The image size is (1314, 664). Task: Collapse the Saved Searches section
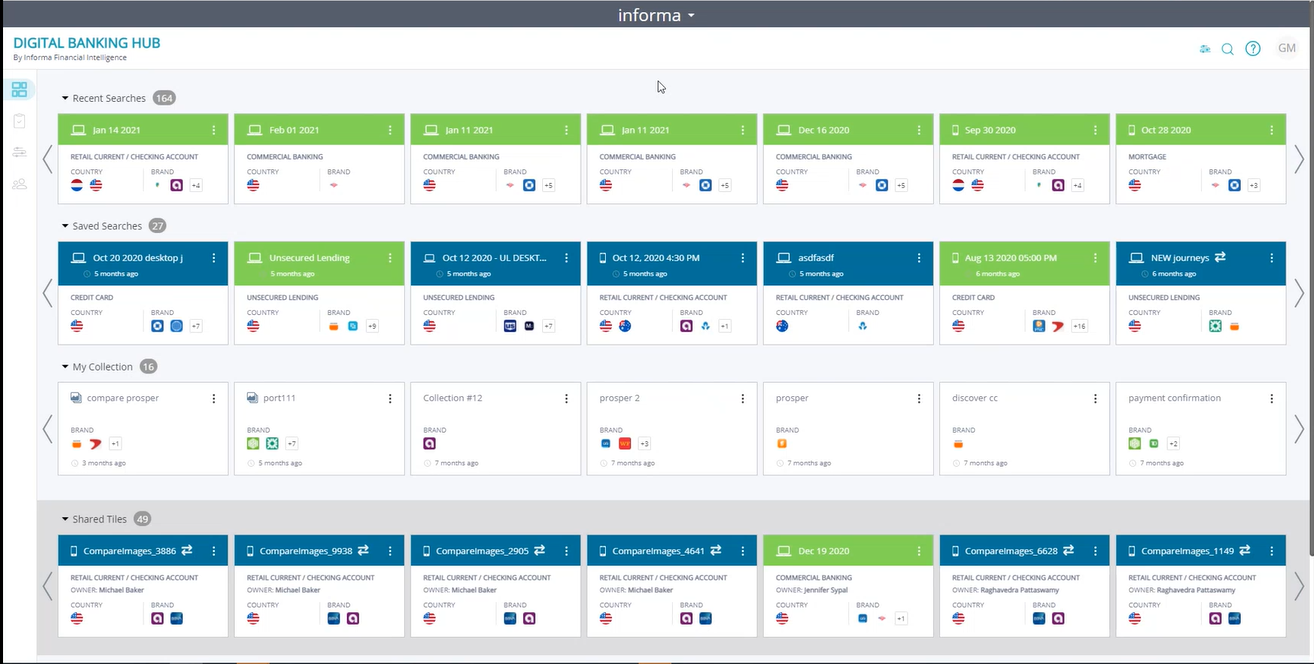click(x=66, y=226)
